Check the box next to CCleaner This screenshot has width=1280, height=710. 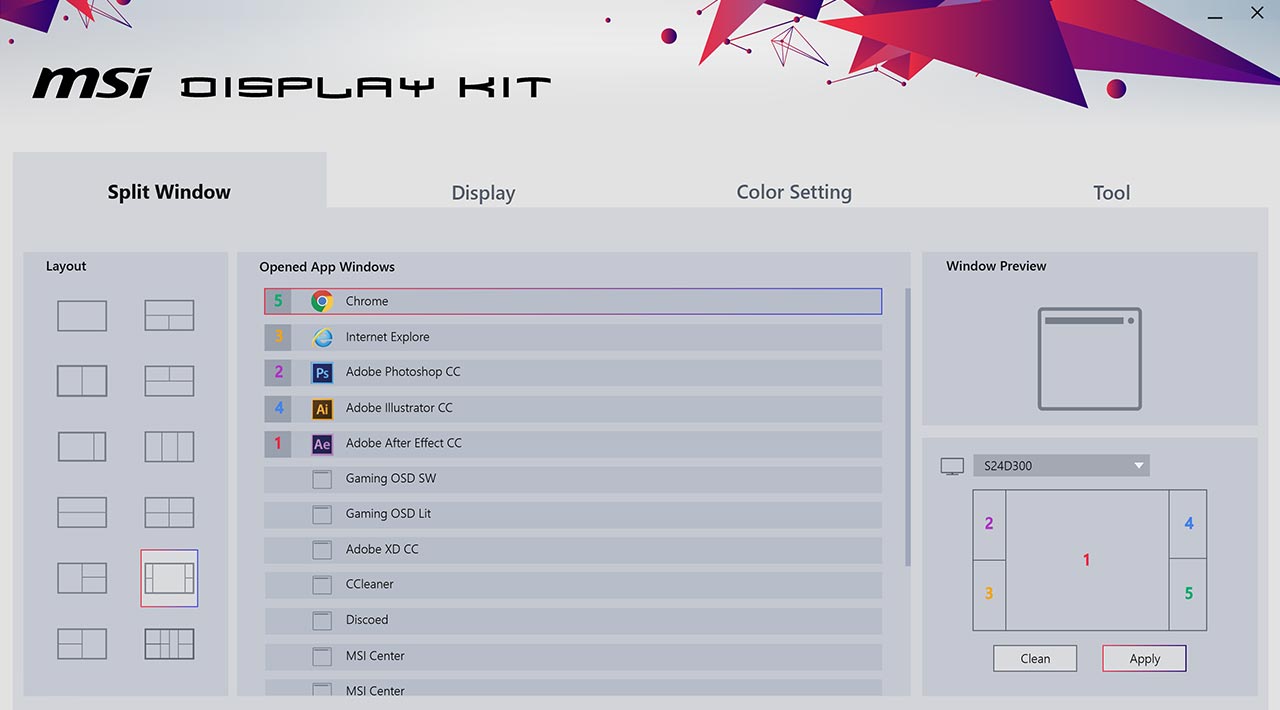tap(322, 585)
